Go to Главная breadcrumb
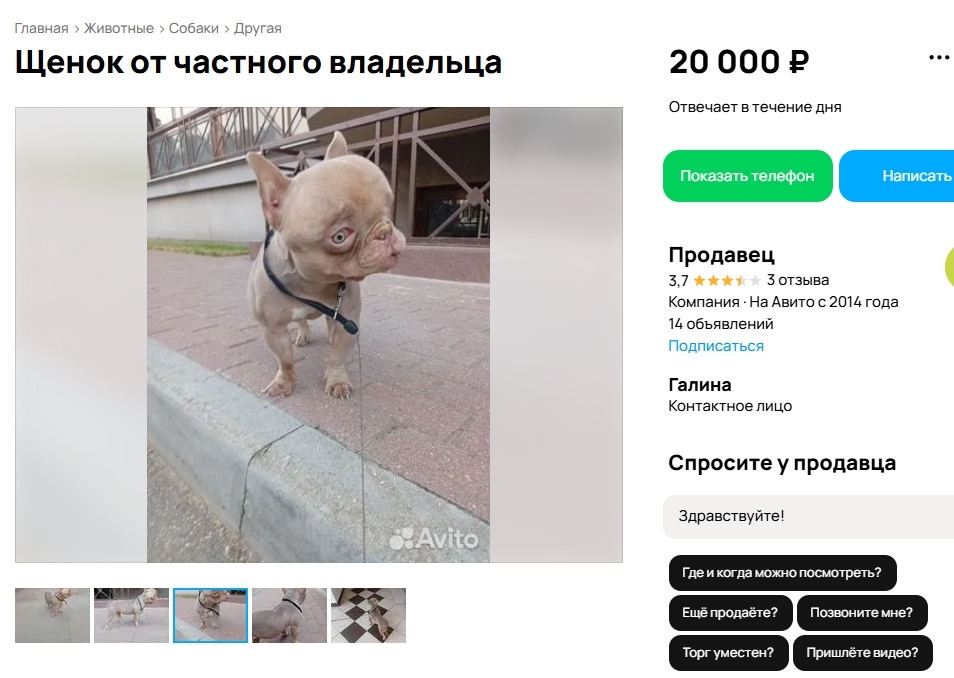This screenshot has width=954, height=678. point(41,29)
